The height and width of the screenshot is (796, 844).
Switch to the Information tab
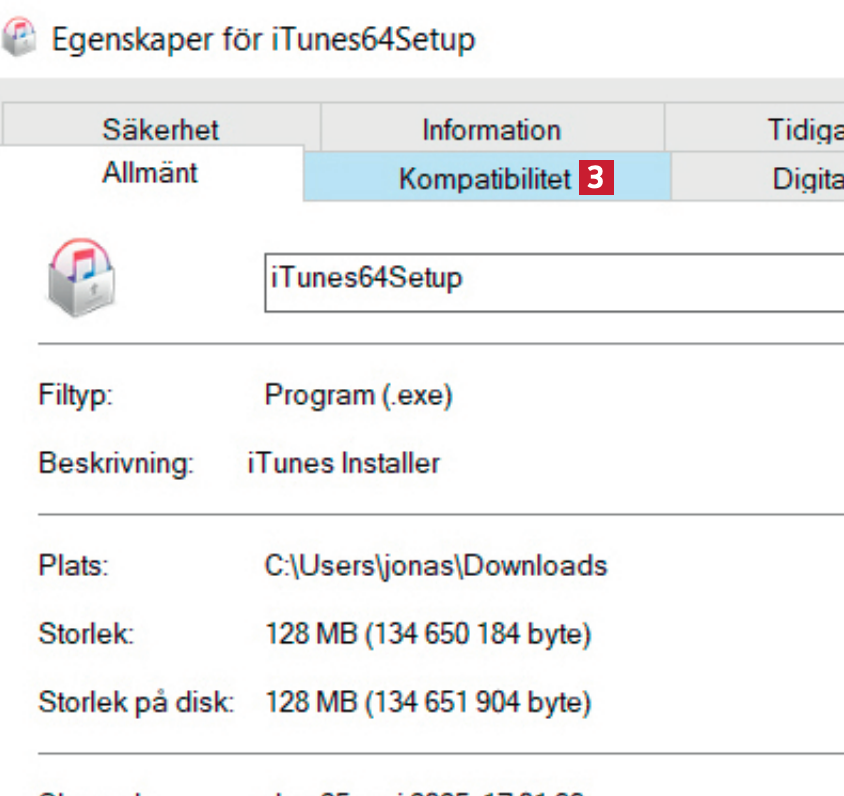coord(491,130)
